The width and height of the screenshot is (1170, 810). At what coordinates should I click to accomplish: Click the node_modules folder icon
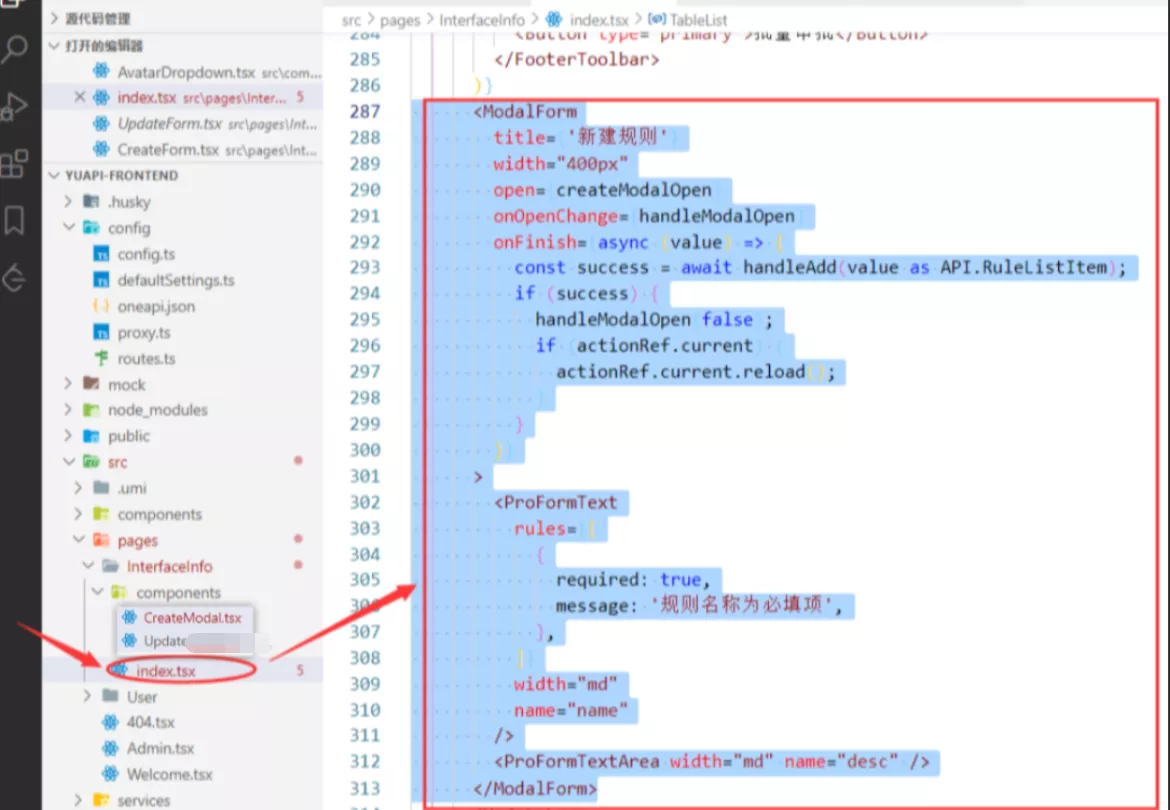click(x=91, y=409)
